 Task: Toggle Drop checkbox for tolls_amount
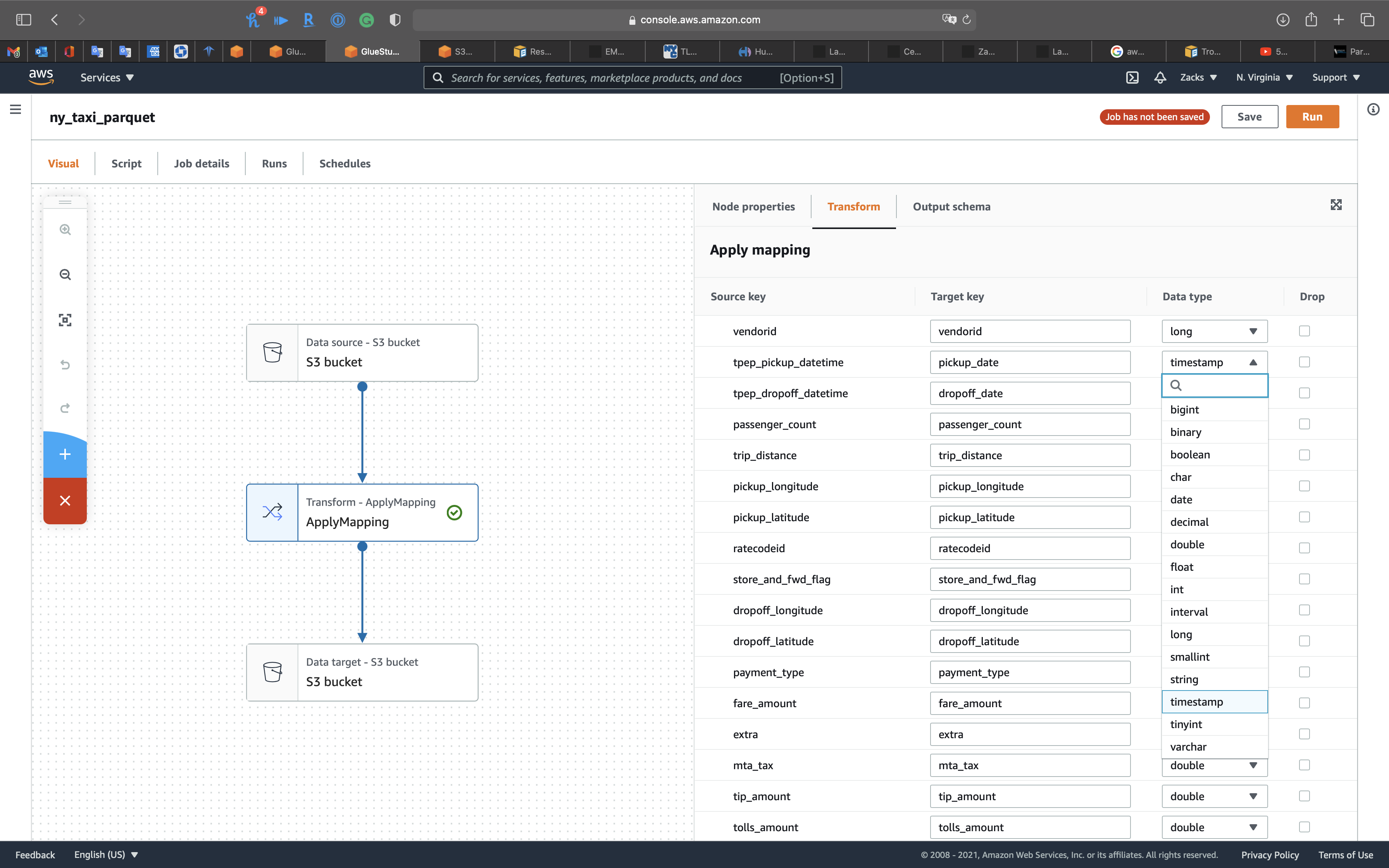pos(1304,827)
